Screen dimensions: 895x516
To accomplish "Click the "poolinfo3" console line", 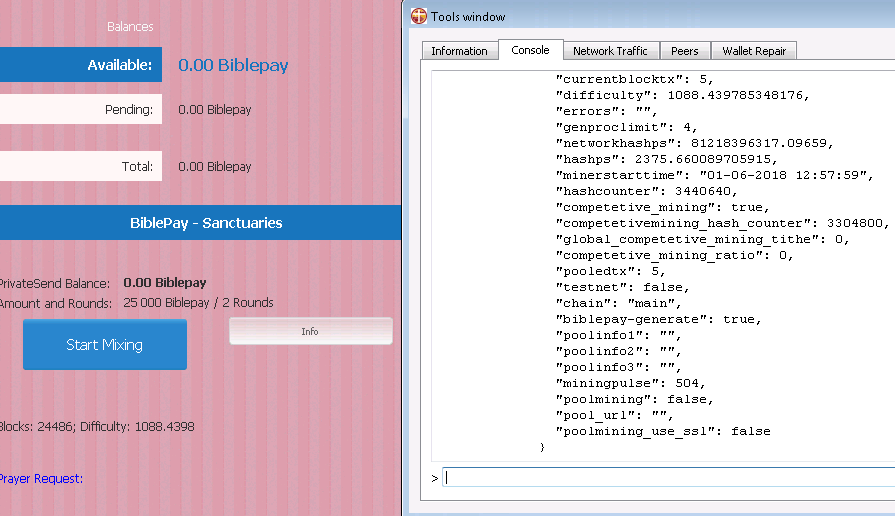I will pyautogui.click(x=619, y=367).
